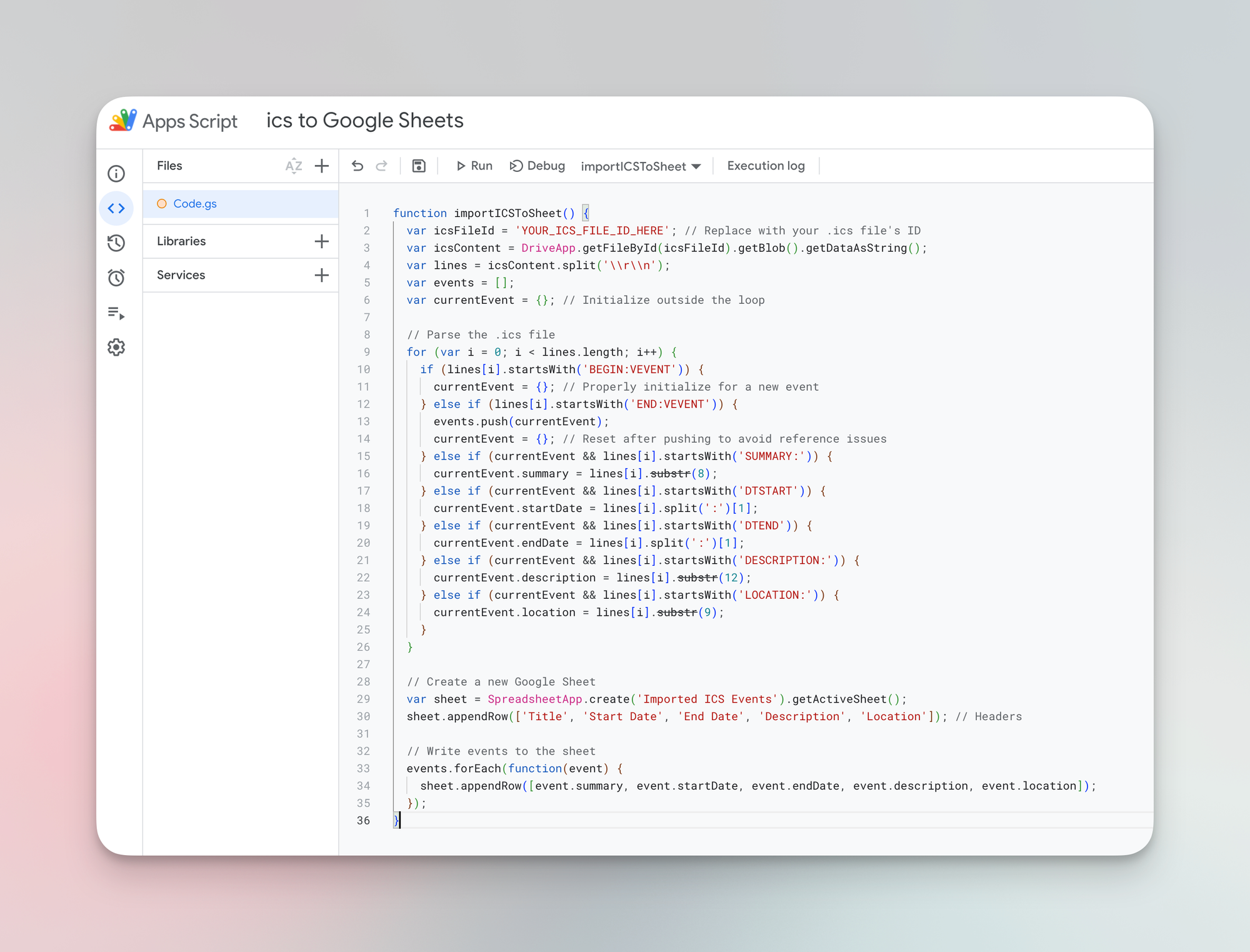Click substr(12) on line 22

(711, 578)
